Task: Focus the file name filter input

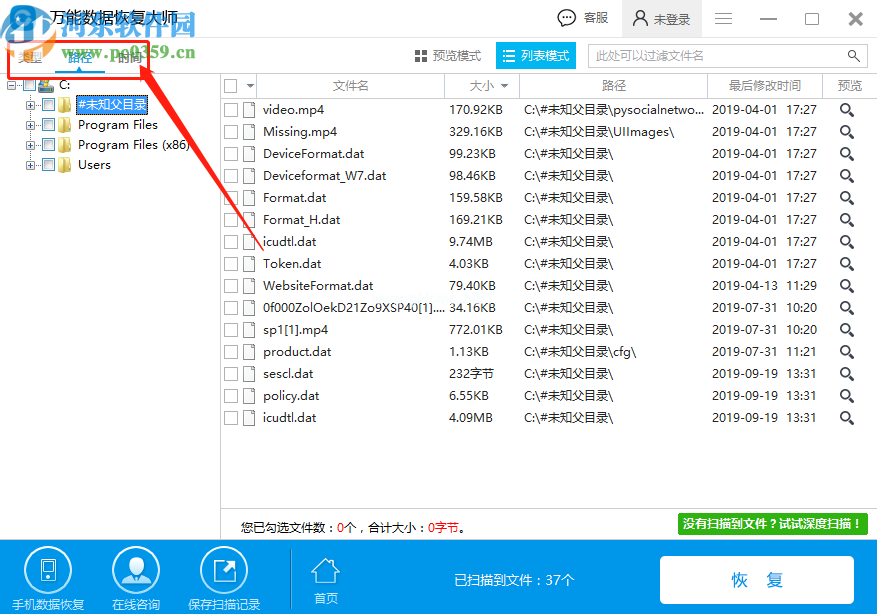Action: tap(715, 56)
